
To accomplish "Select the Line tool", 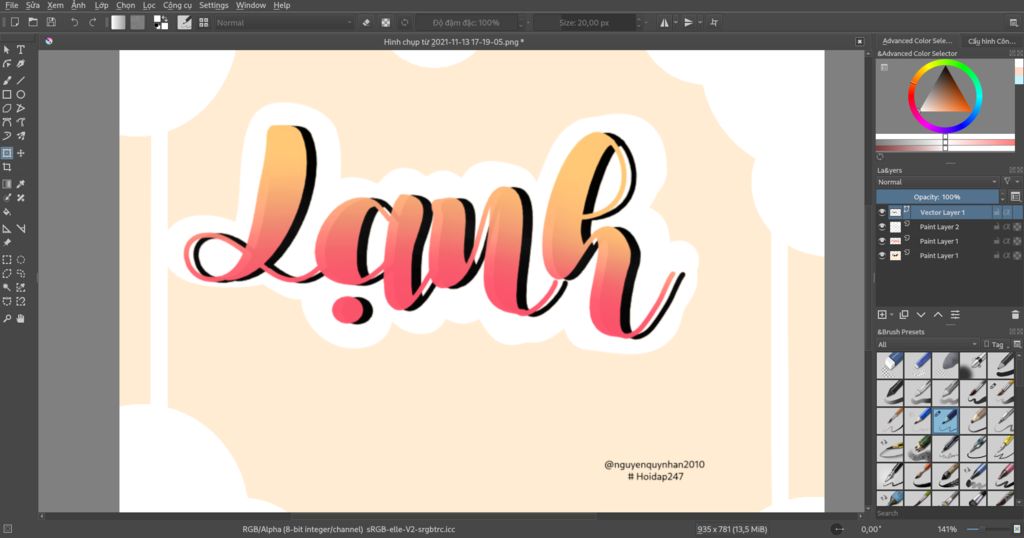I will [x=21, y=80].
